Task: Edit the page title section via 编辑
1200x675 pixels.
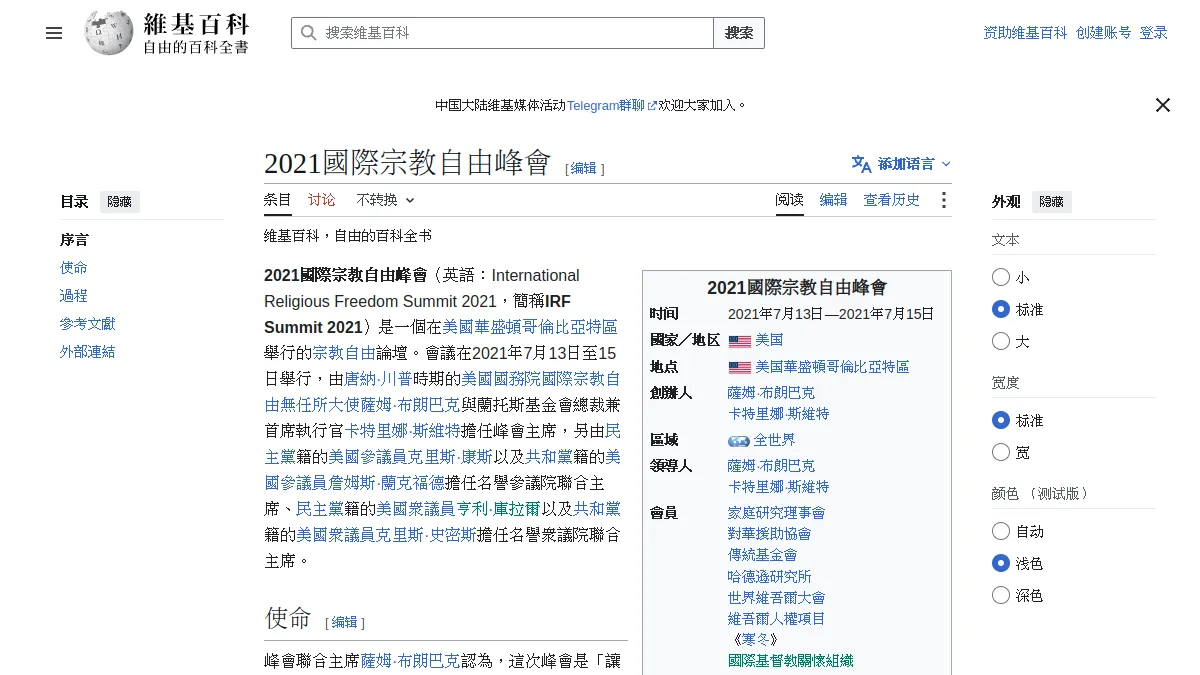Action: pos(584,168)
